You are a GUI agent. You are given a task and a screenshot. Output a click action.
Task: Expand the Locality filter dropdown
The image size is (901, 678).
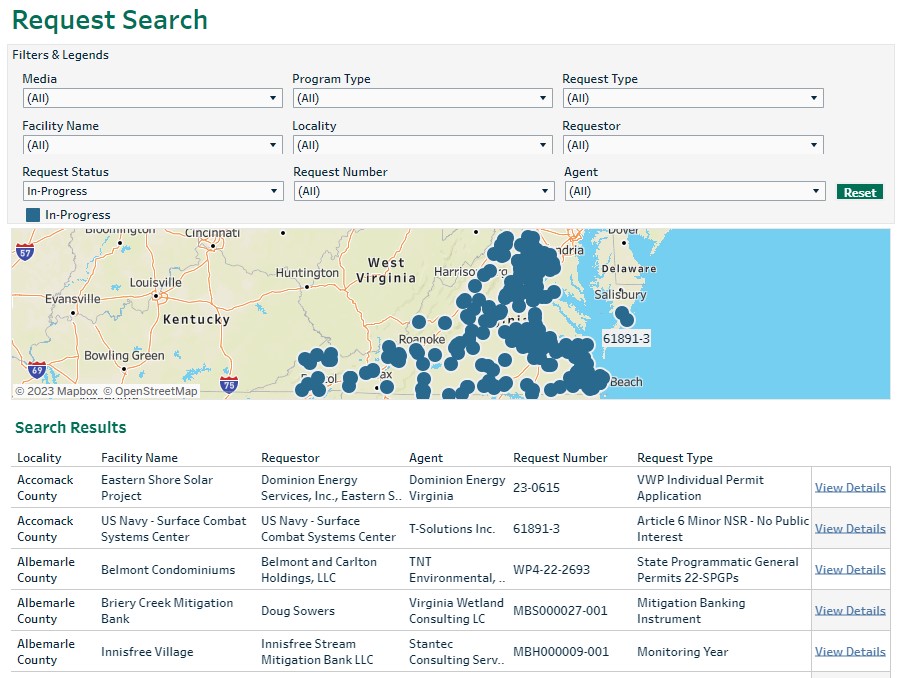[x=422, y=145]
